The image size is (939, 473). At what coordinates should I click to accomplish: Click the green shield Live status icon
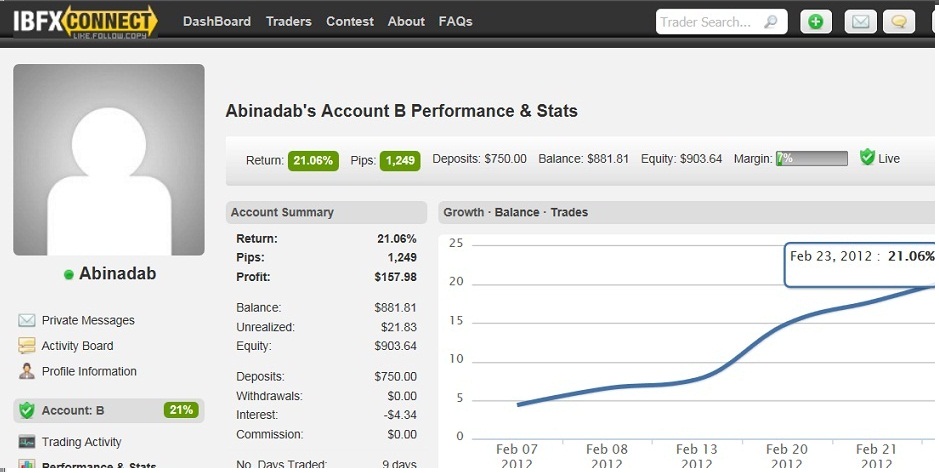click(x=867, y=158)
